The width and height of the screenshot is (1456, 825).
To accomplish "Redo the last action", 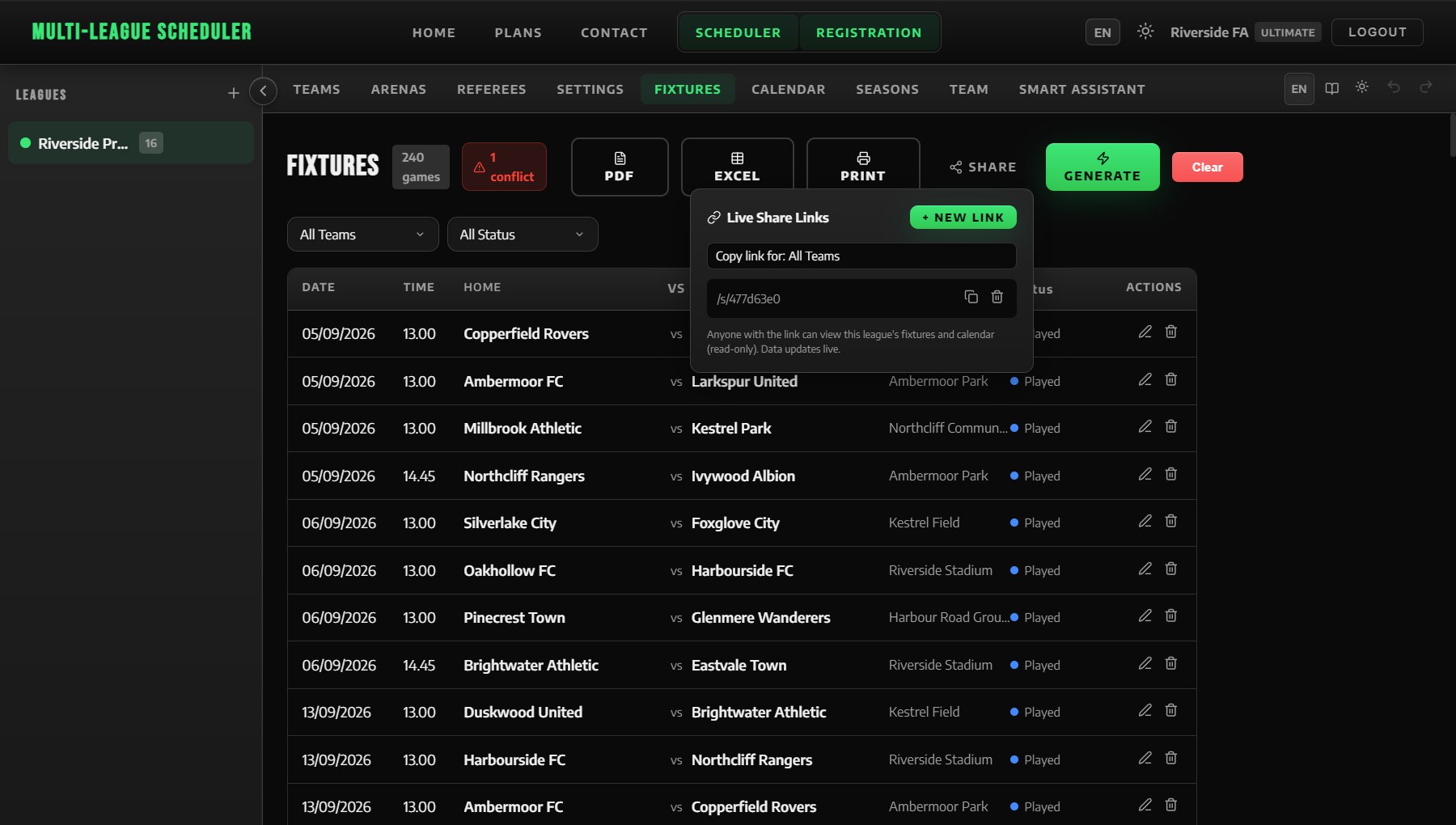I will (1425, 87).
